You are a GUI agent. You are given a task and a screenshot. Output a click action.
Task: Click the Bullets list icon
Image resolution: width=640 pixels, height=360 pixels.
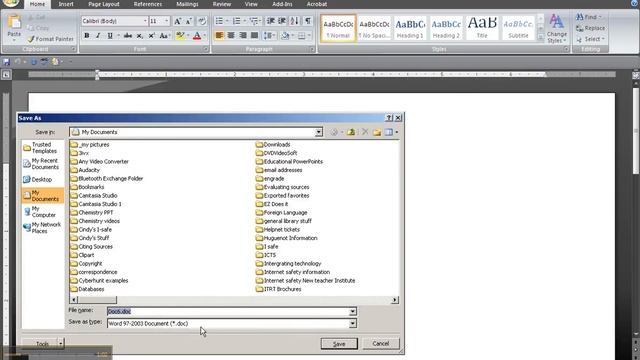pos(220,21)
